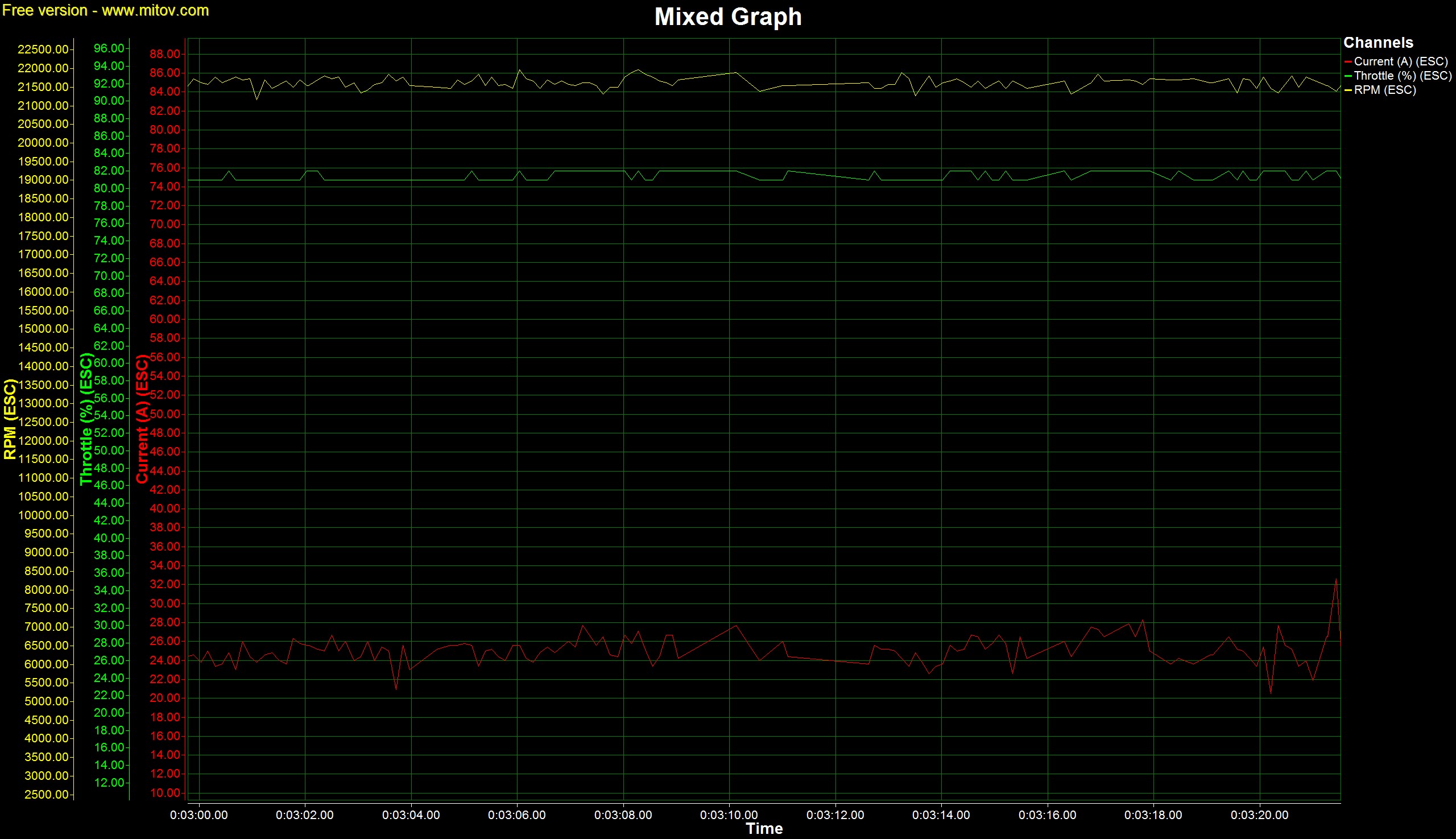Screen dimensions: 1456x839
Task: Click the Mixed Graph title
Action: click(727, 16)
